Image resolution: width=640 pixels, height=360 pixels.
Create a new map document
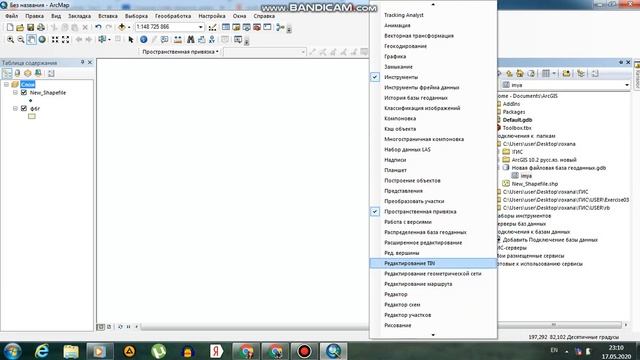pyautogui.click(x=10, y=27)
